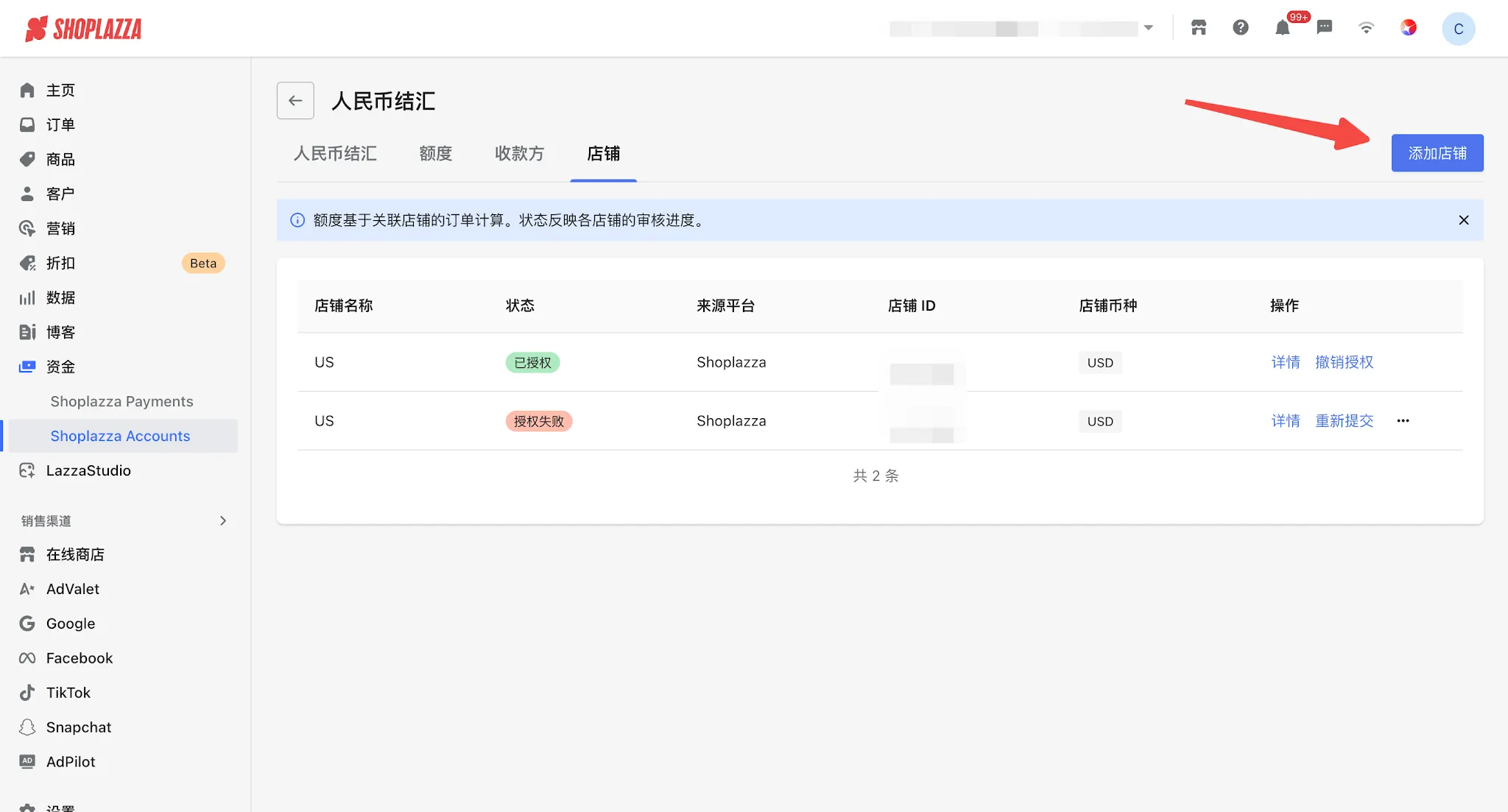Open Google sales channel
Image resolution: width=1508 pixels, height=812 pixels.
pos(71,624)
